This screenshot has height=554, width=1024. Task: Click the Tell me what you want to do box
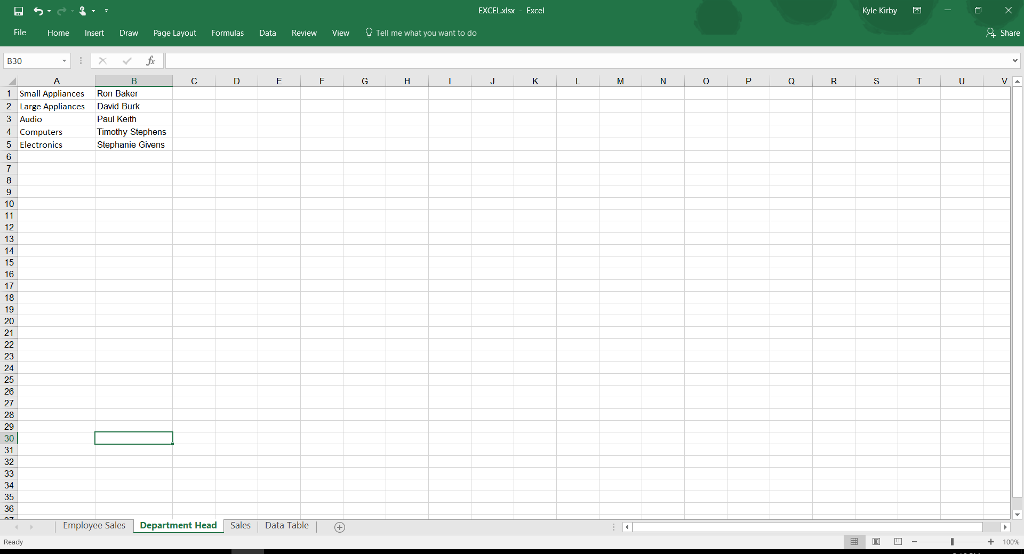point(421,33)
